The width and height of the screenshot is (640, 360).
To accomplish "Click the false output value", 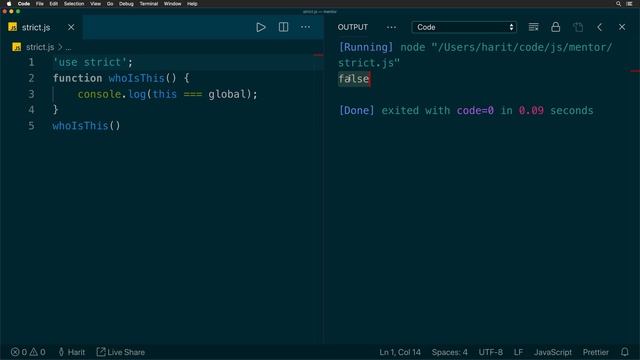I will (353, 79).
